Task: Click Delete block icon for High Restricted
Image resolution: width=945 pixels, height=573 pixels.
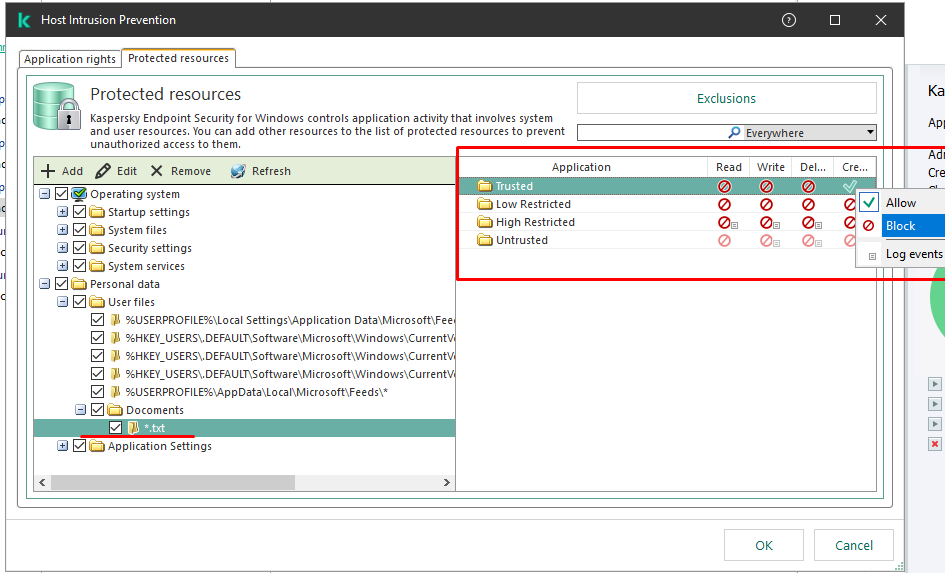Action: pos(809,222)
